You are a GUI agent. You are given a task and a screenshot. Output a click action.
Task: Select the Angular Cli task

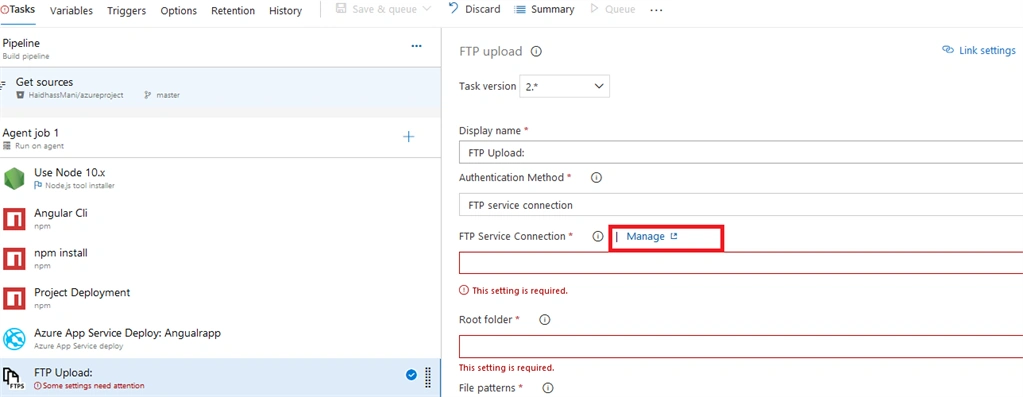(221, 218)
